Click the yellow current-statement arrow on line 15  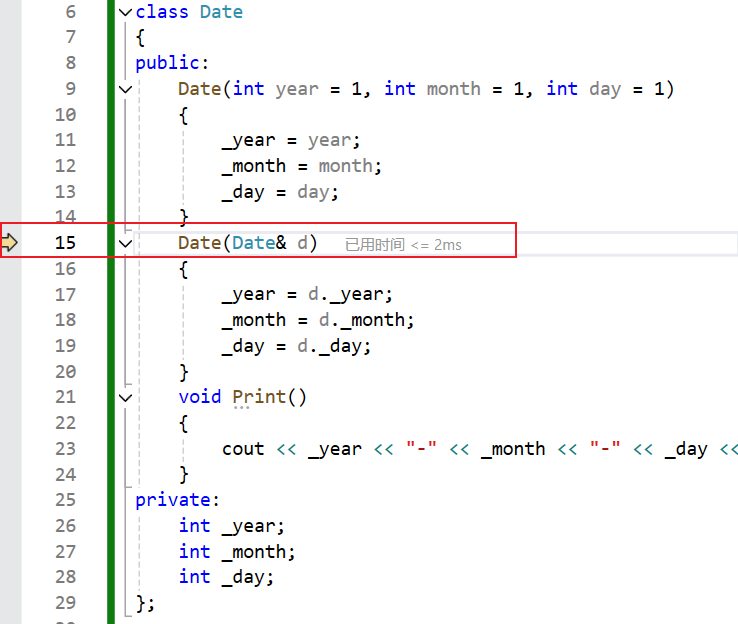pyautogui.click(x=9, y=242)
